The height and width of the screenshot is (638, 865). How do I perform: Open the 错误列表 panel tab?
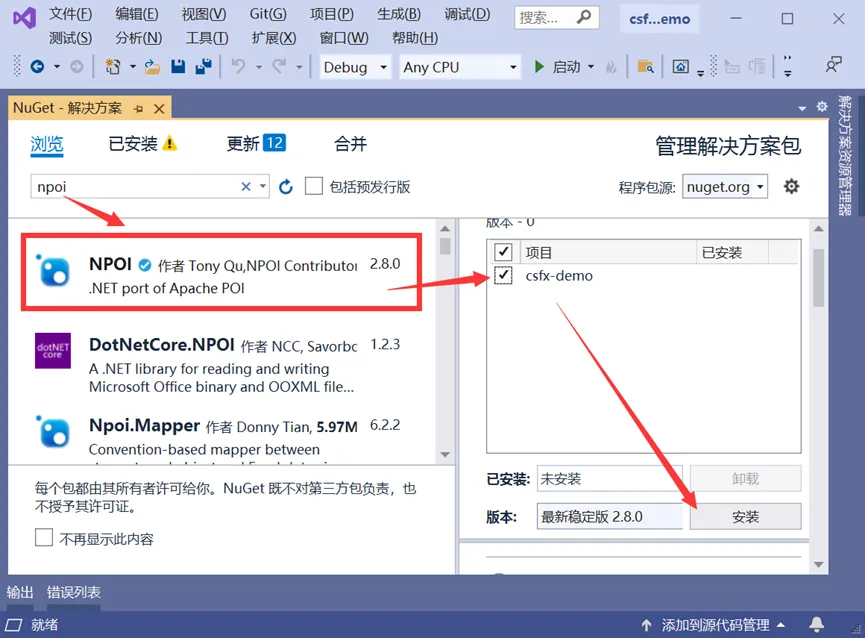(73, 592)
